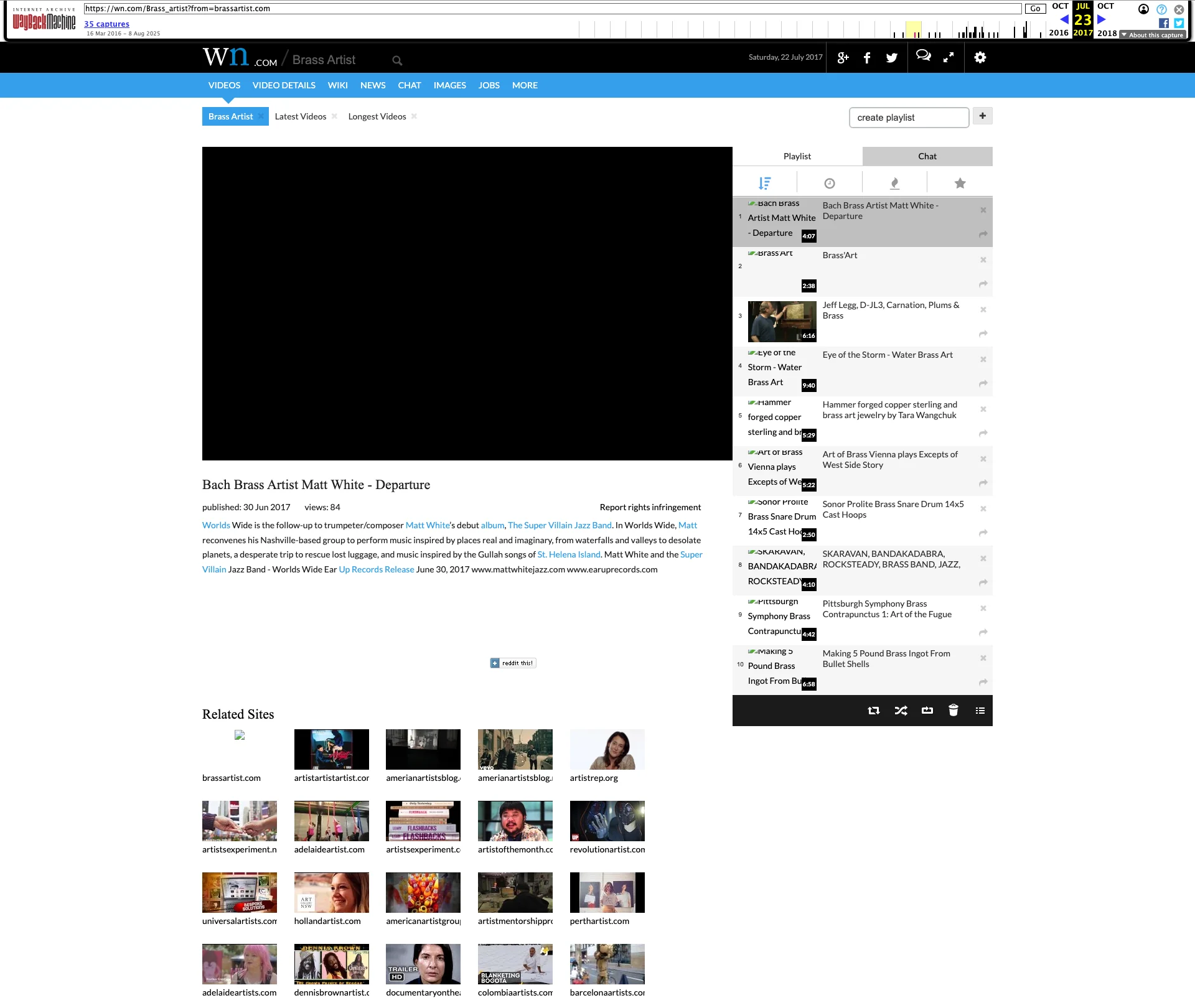The height and width of the screenshot is (1008, 1195).
Task: Select the flame (trending) playlist icon
Action: tap(894, 182)
